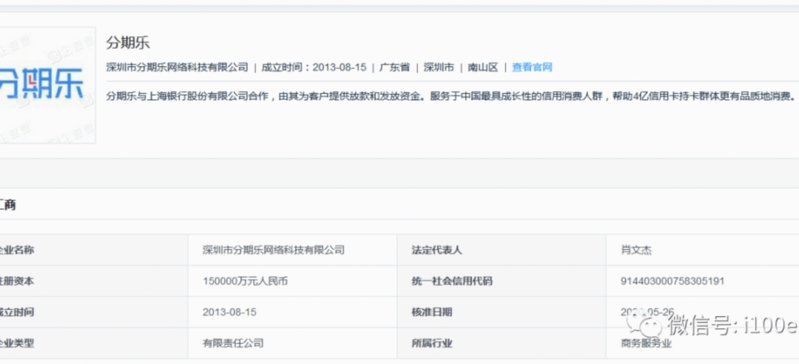
Task: Click the 企业类型 label cell
Action: coord(94,343)
